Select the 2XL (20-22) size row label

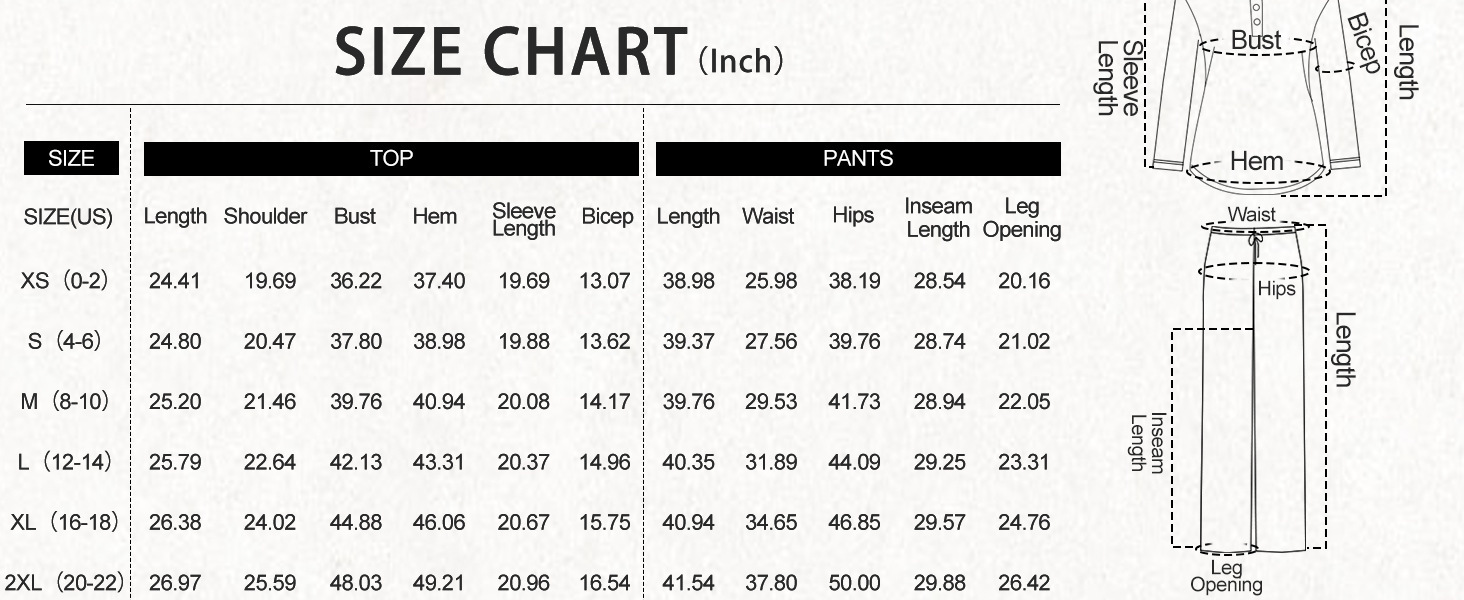[64, 582]
